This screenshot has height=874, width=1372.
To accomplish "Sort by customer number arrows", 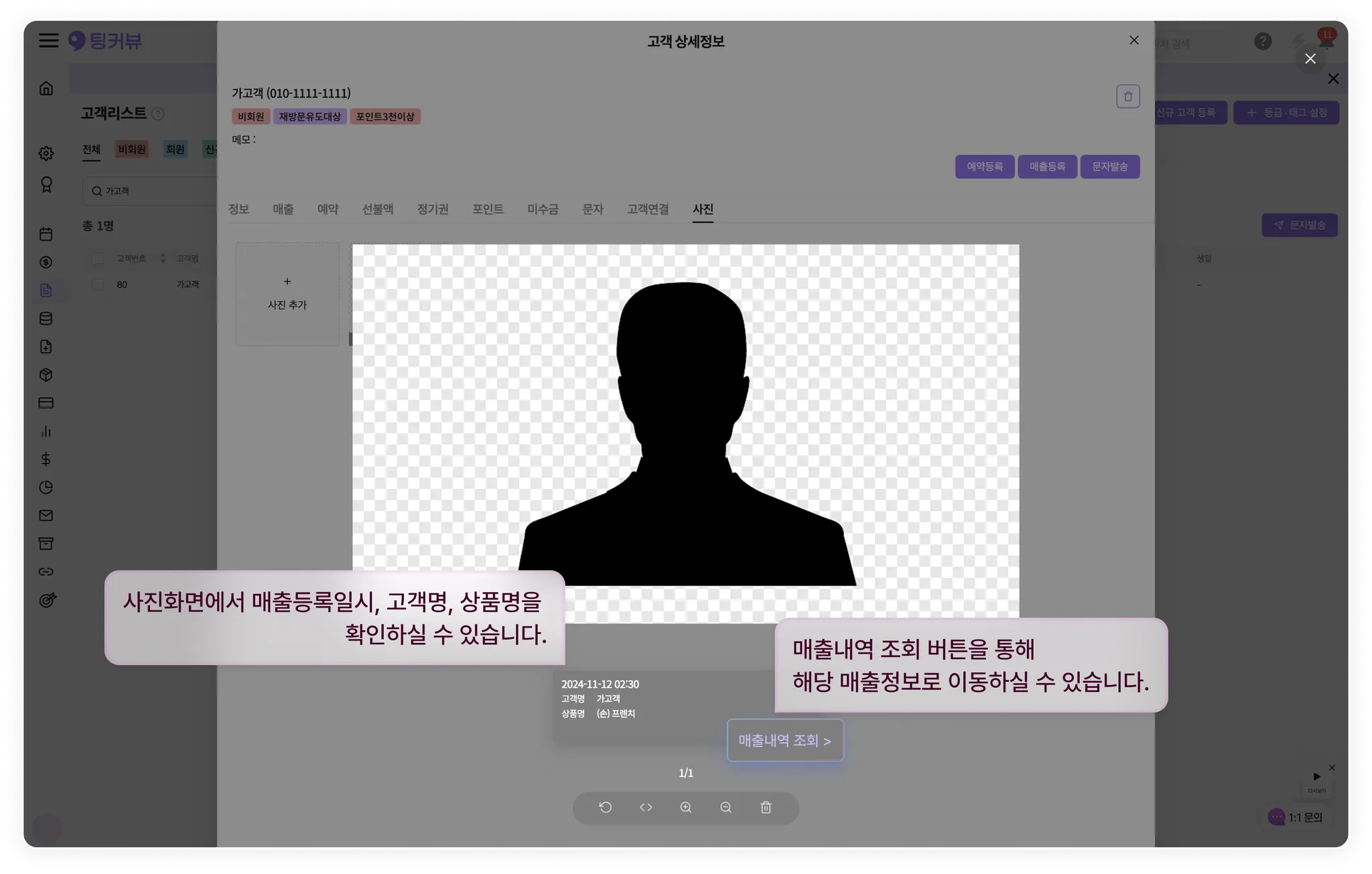I will pyautogui.click(x=163, y=259).
